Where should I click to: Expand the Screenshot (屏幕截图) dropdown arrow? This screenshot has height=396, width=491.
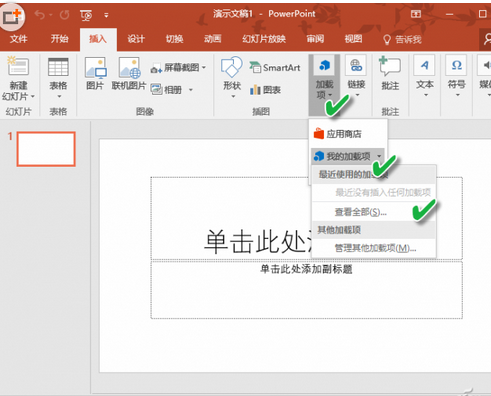[204, 68]
